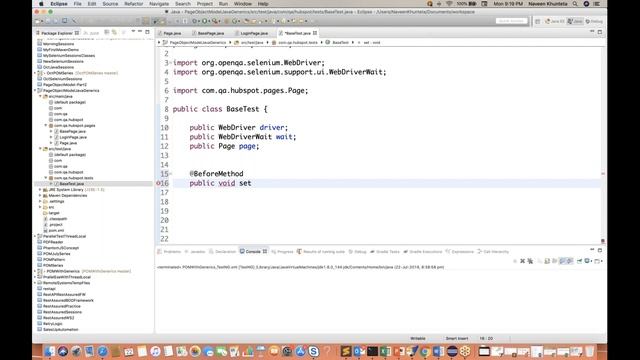Click the Save toolbar icon
This screenshot has width=640, height=360.
tap(48, 21)
